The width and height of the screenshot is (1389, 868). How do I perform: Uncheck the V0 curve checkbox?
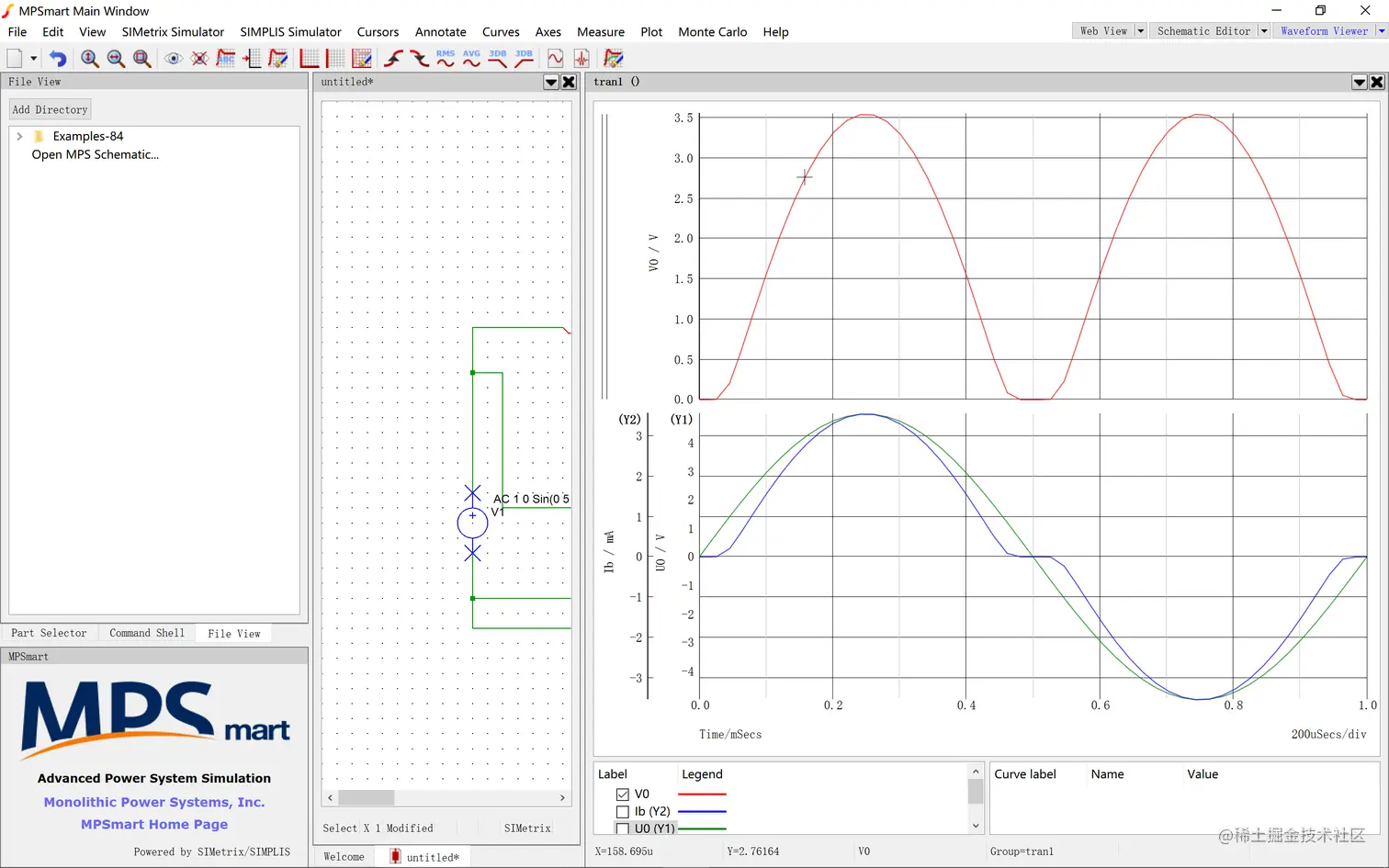pyautogui.click(x=623, y=795)
